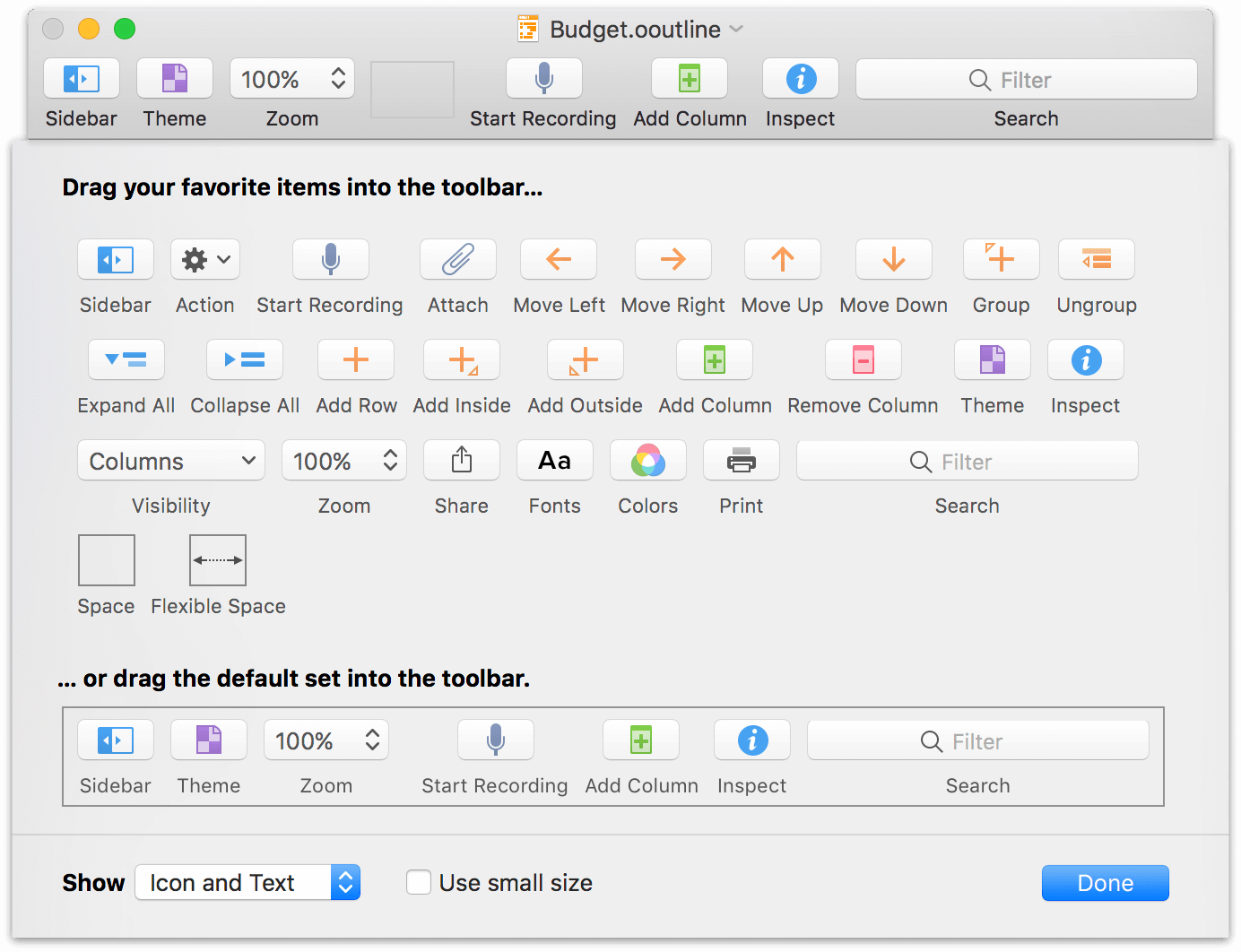Viewport: 1241px width, 952px height.
Task: Click Start Recording microphone in the top toolbar
Action: (544, 79)
